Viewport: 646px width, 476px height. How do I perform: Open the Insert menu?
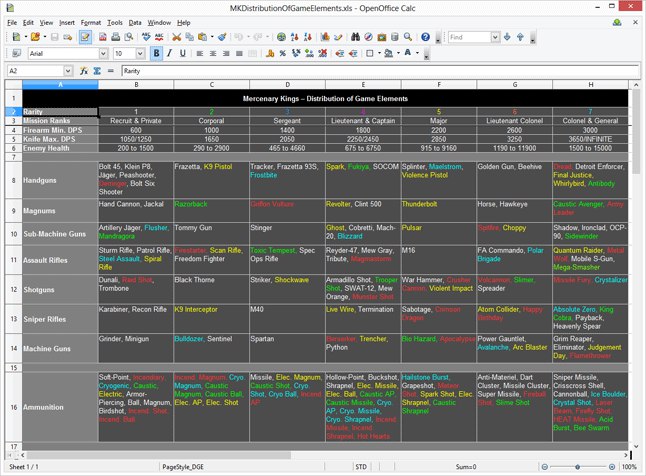[x=67, y=23]
